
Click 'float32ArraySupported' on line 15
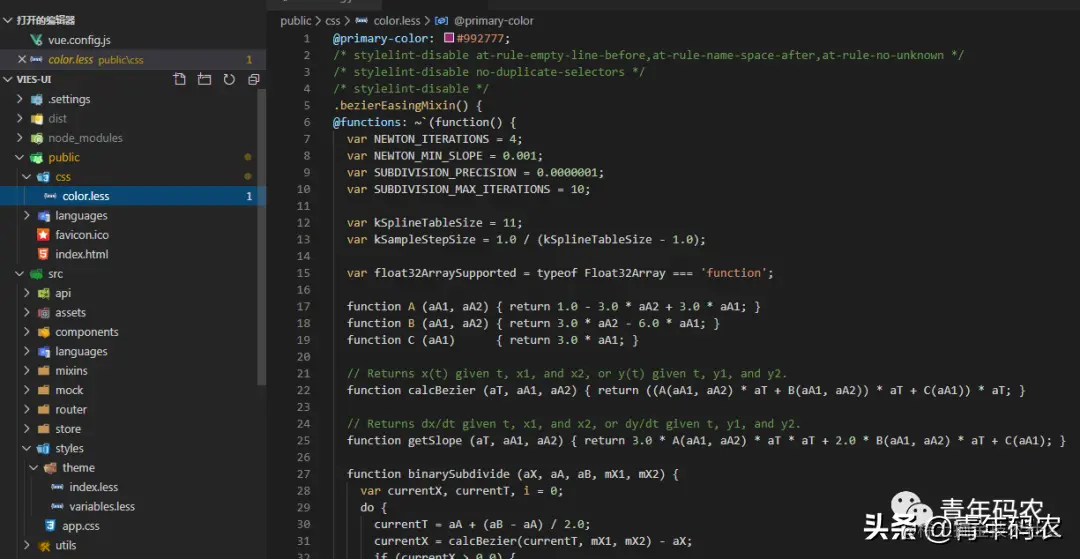[445, 273]
